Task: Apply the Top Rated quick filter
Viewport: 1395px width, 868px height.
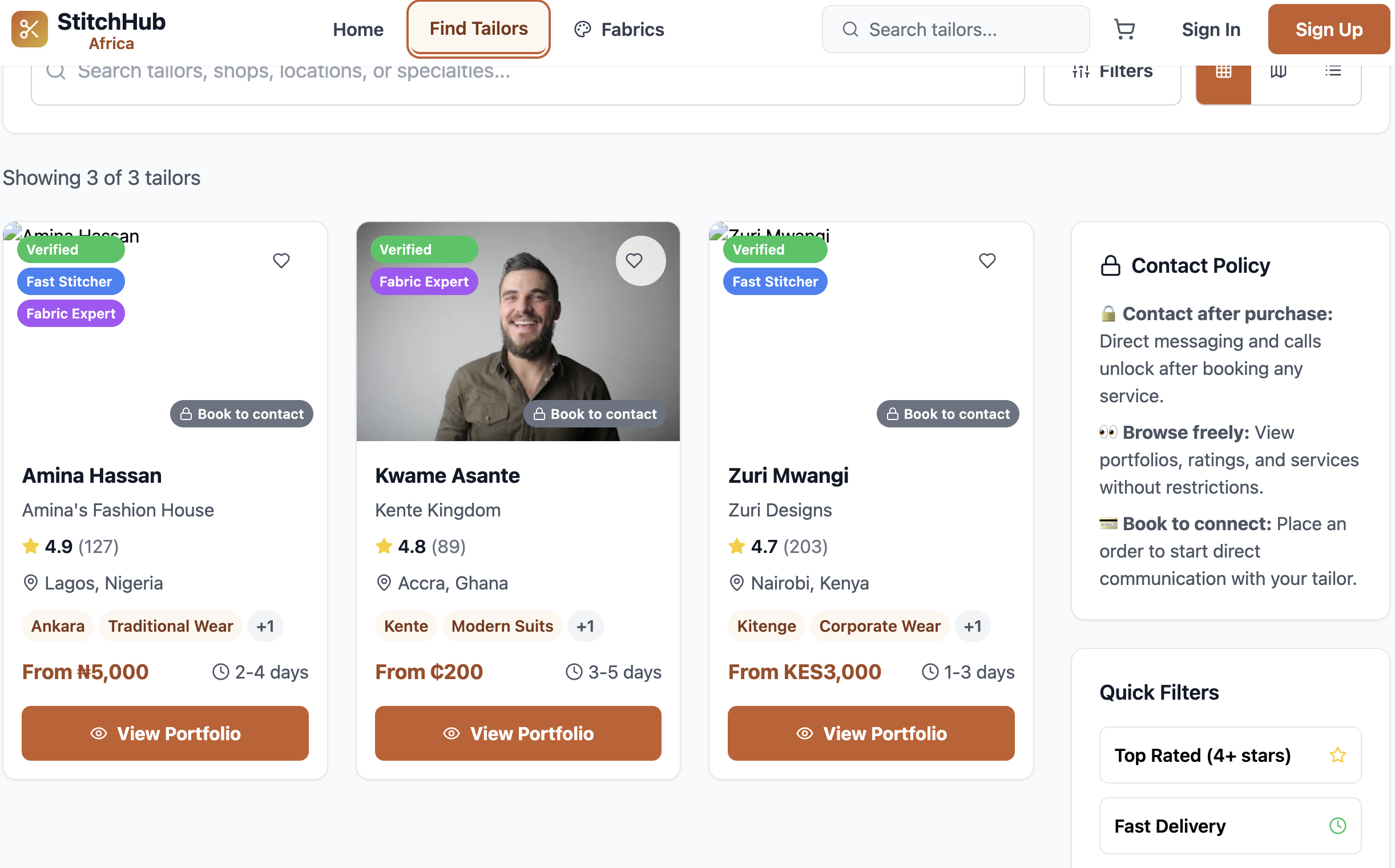Action: (x=1229, y=755)
